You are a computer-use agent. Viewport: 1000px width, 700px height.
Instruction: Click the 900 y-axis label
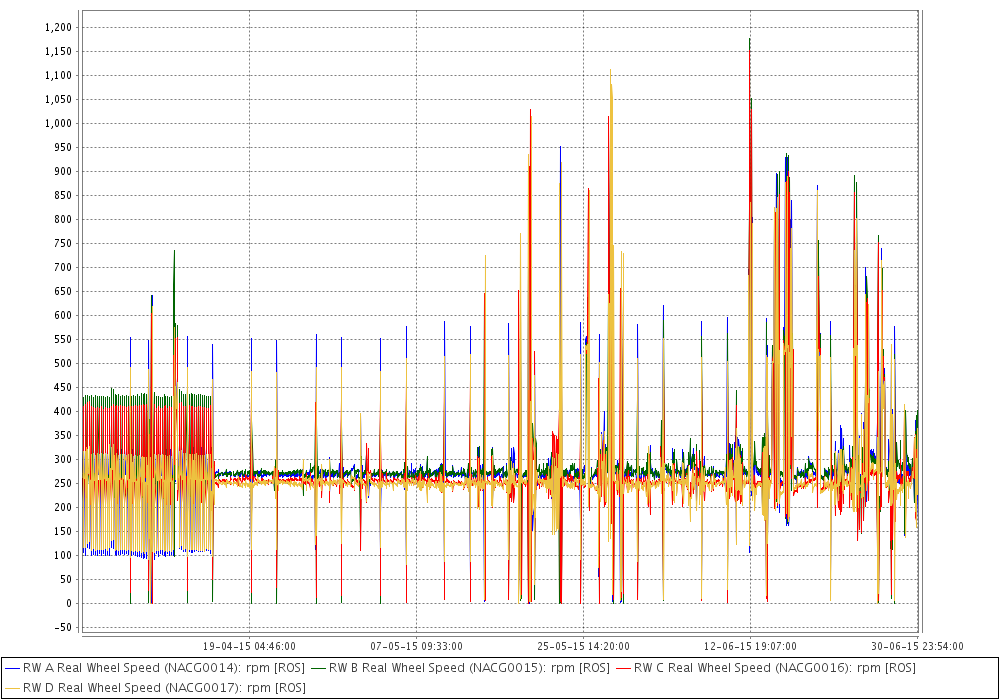coord(62,171)
